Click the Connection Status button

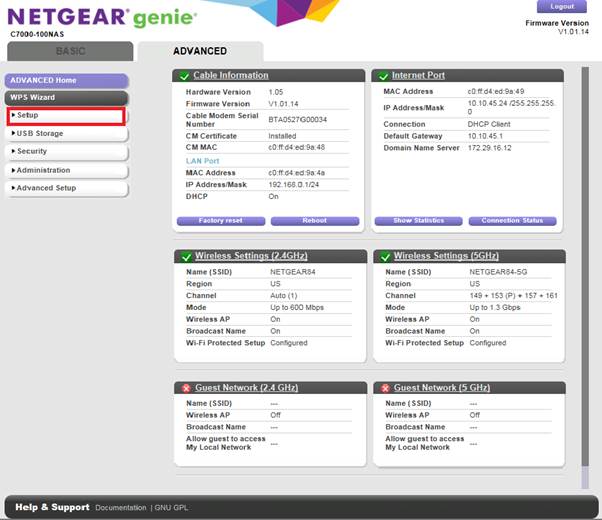tap(512, 221)
